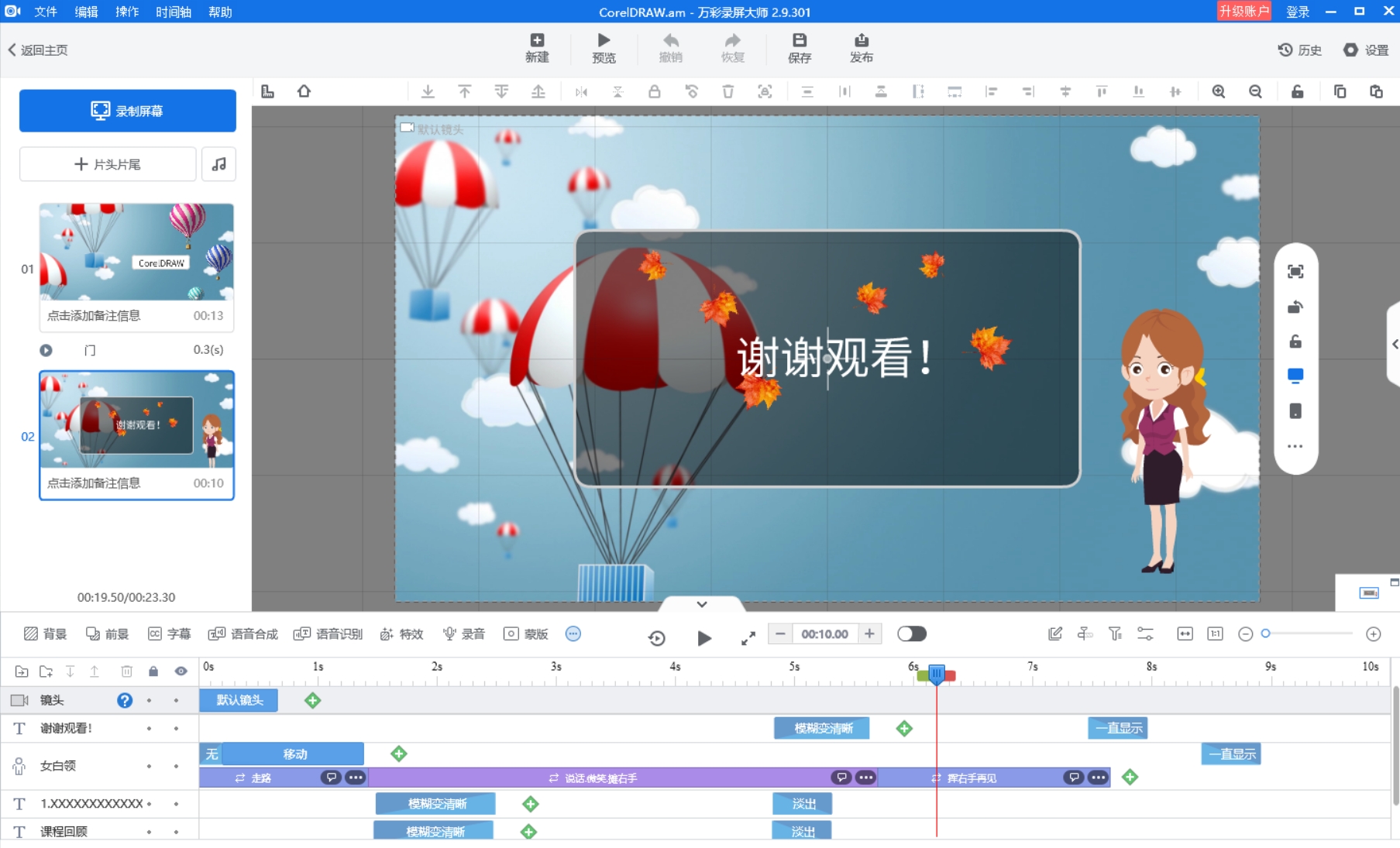Click the copy icon in canvas toolbar

(x=1340, y=91)
